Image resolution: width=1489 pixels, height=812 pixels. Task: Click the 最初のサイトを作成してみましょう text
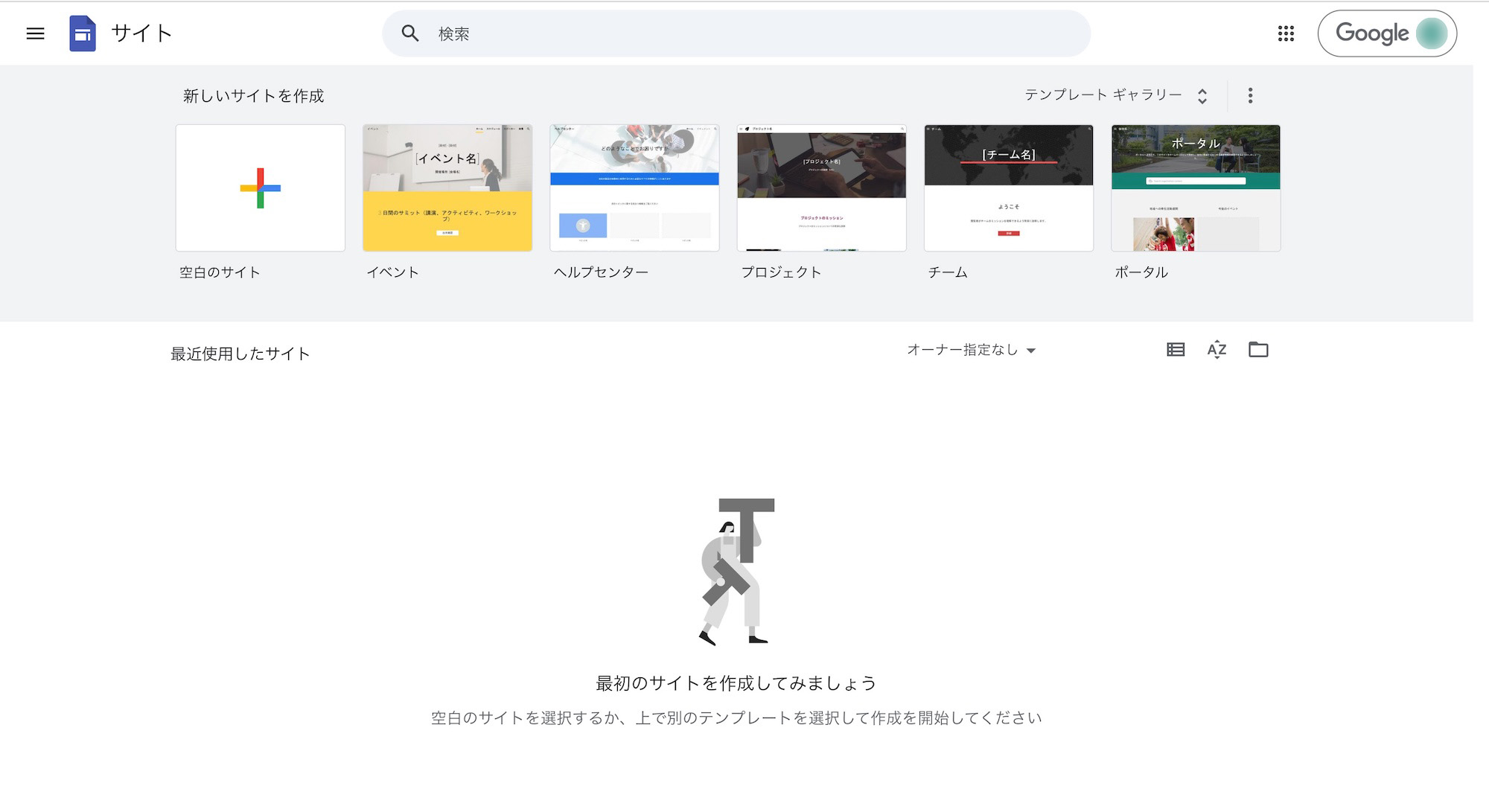pyautogui.click(x=736, y=683)
